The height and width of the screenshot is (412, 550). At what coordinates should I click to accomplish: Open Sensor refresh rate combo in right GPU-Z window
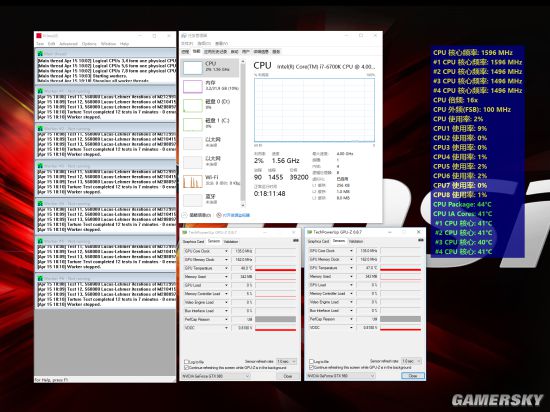(x=411, y=361)
